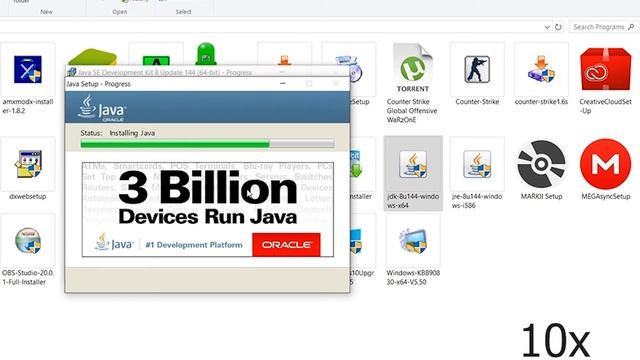
Task: Click the '3 Billion Devices Run Java' banner
Action: [208, 209]
